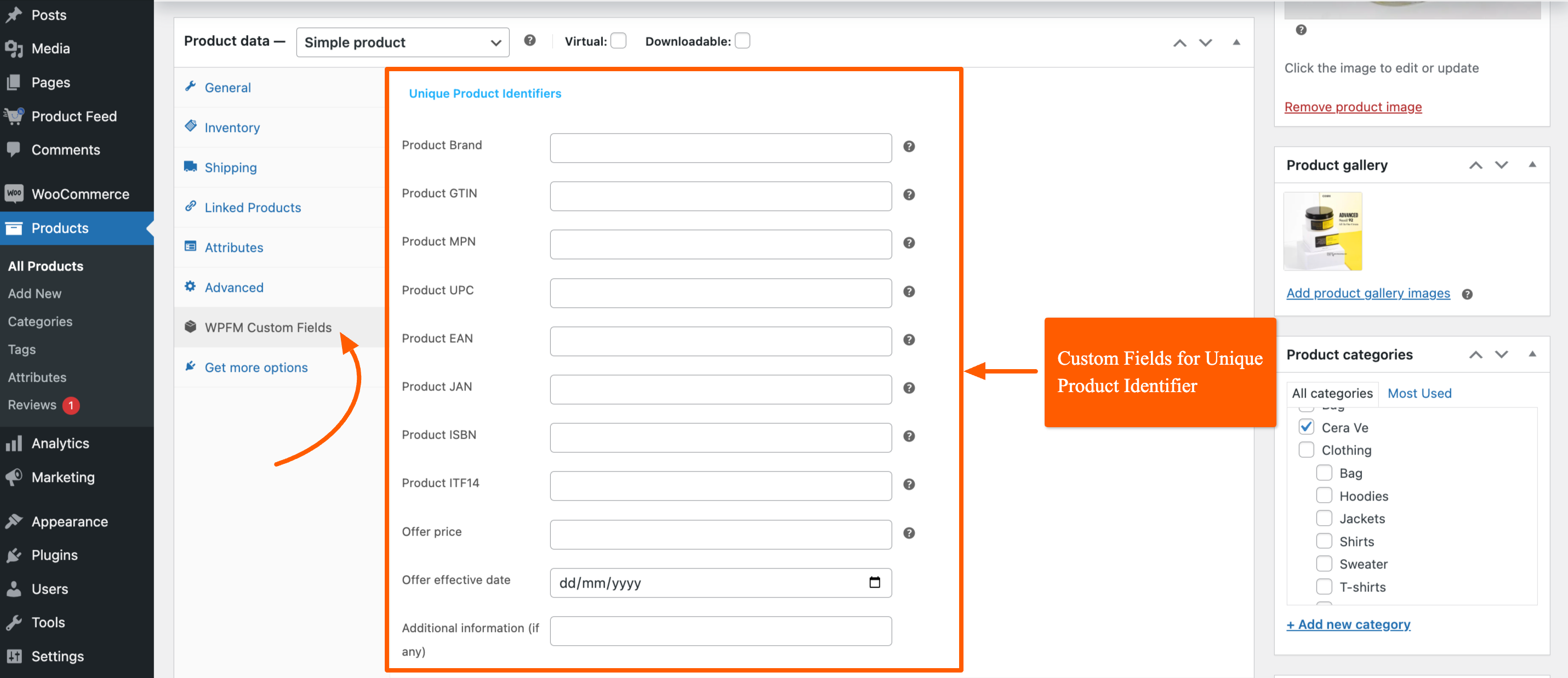
Task: Switch to the General product data tab
Action: click(280, 88)
